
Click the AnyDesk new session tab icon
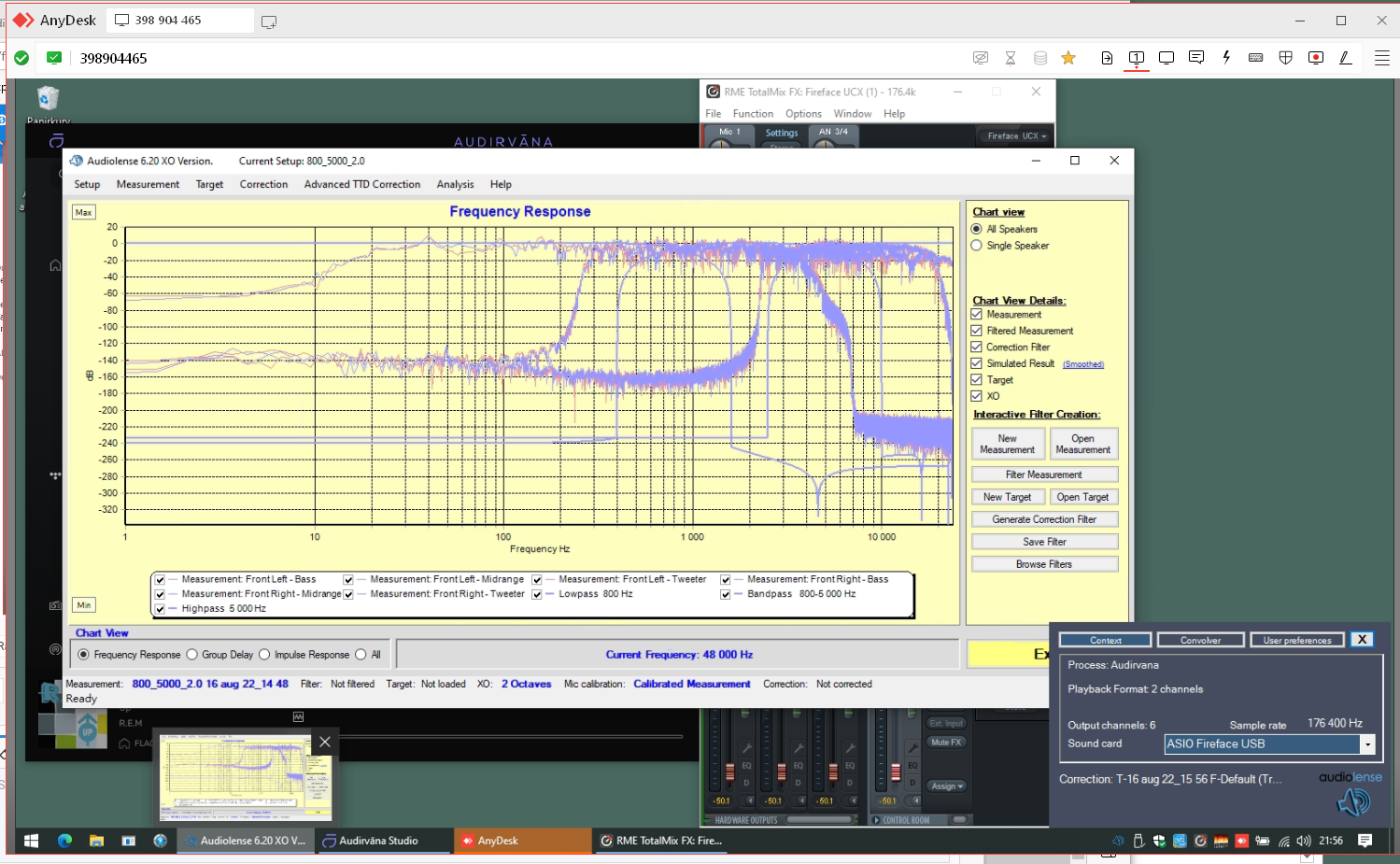(x=269, y=21)
